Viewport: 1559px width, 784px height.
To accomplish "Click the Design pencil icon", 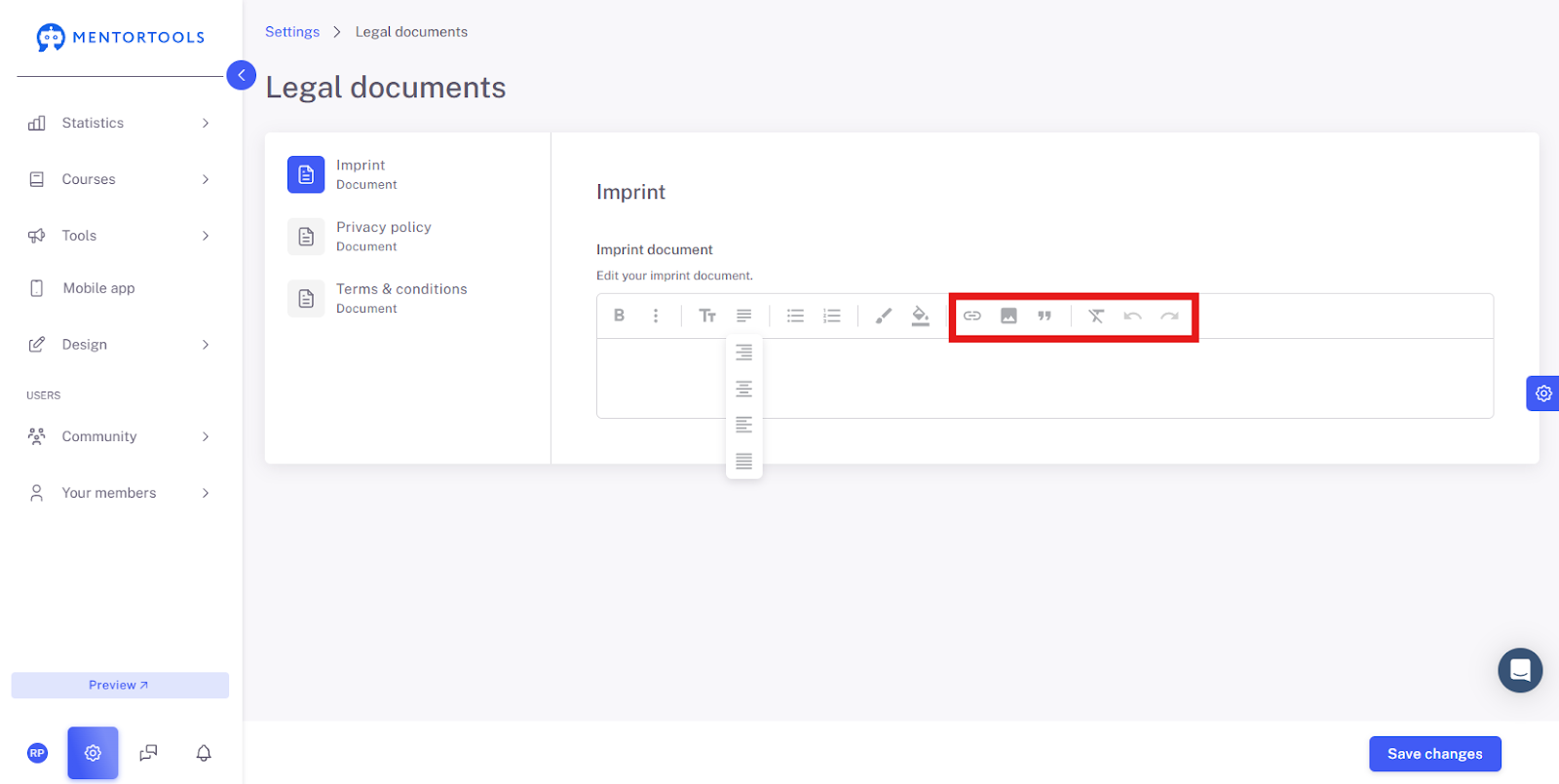I will (37, 345).
